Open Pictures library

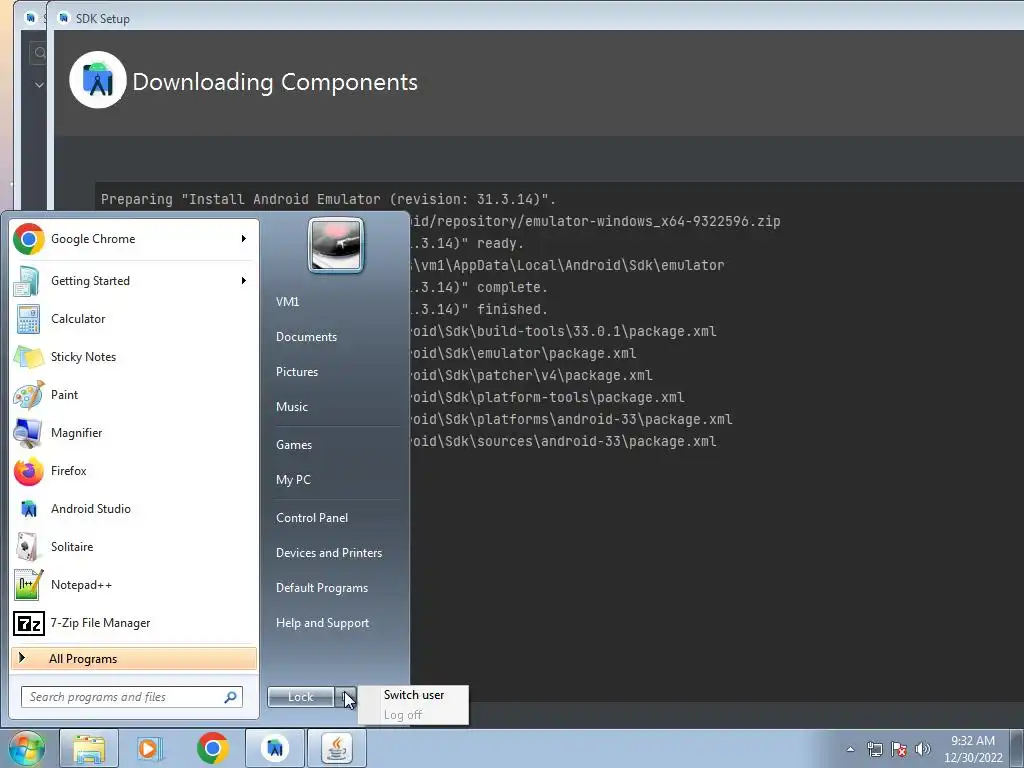(x=297, y=372)
